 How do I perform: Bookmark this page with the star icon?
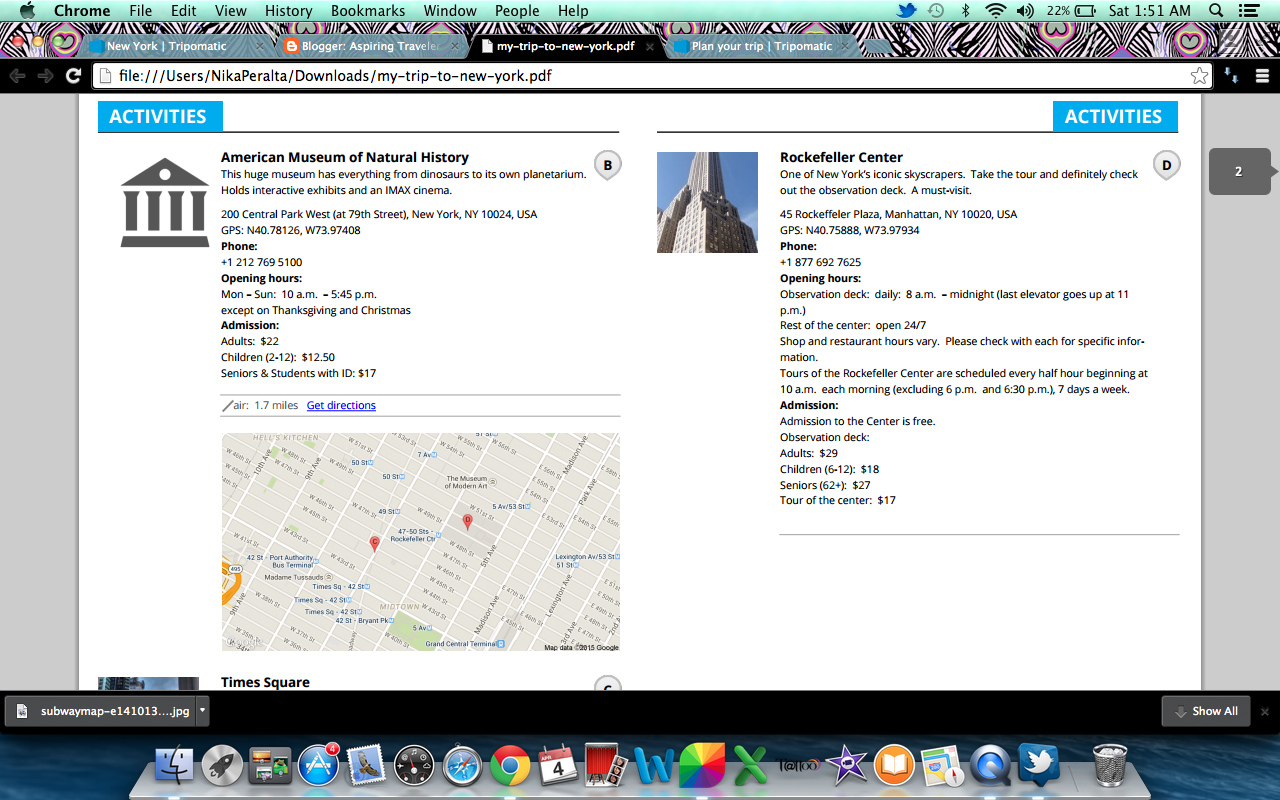(x=1199, y=76)
